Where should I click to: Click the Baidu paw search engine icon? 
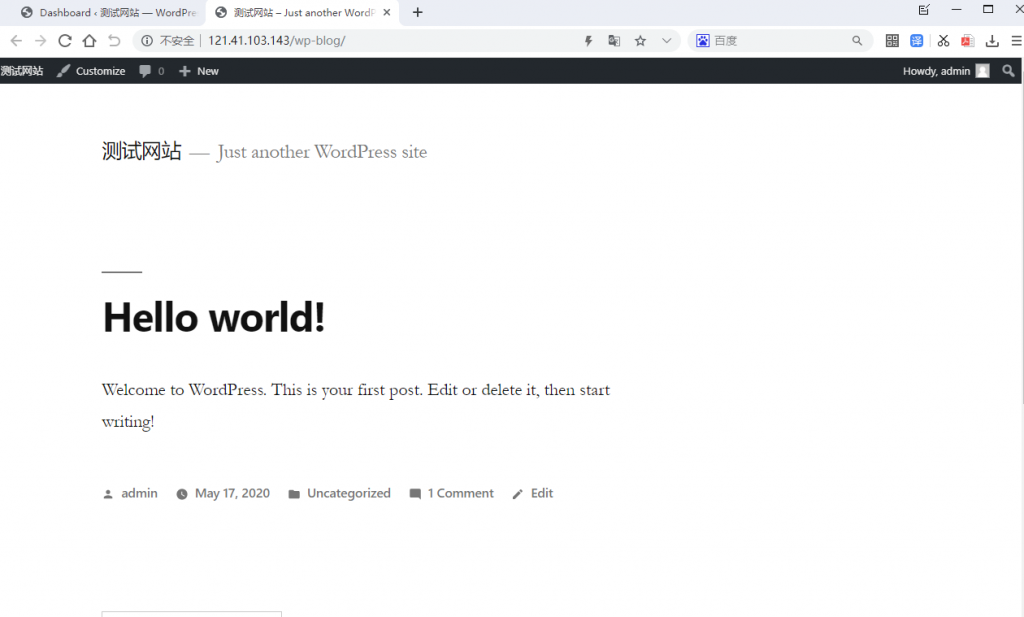pos(703,40)
